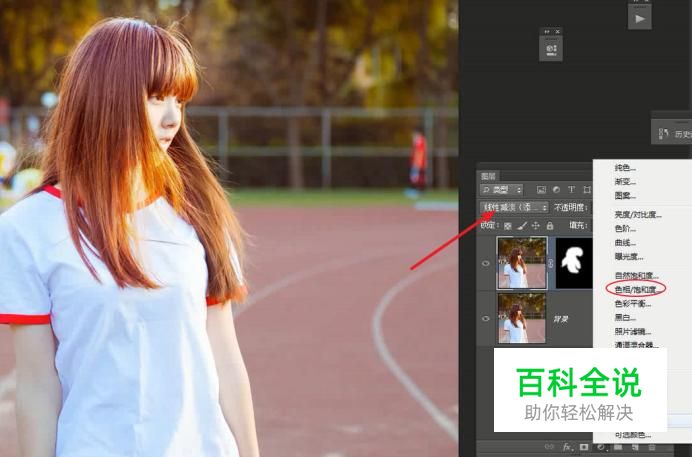Click the 填充 fill label
Viewport: 692px width, 457px height.
point(578,225)
